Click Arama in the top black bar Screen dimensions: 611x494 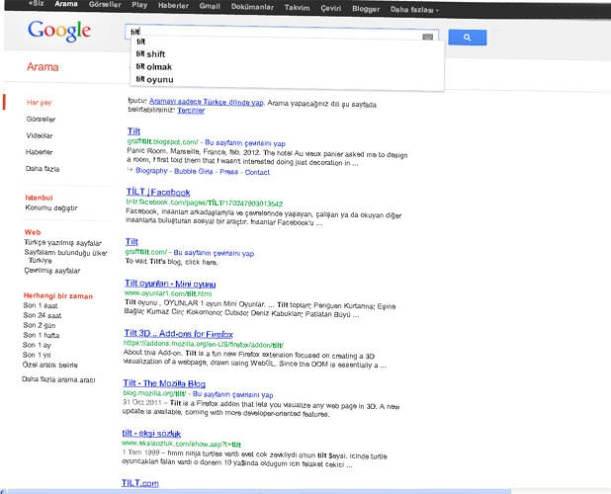pos(66,4)
